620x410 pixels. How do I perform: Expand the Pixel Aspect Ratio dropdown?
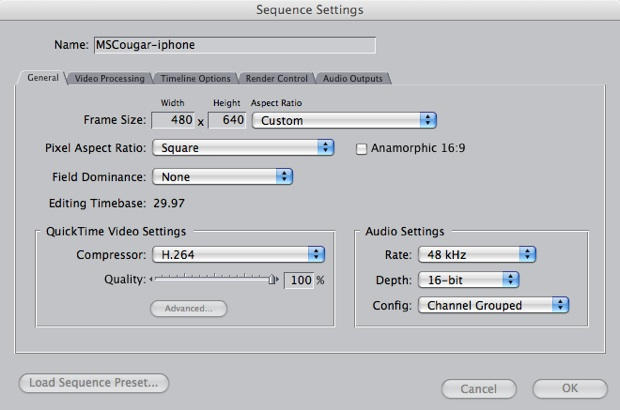point(242,148)
